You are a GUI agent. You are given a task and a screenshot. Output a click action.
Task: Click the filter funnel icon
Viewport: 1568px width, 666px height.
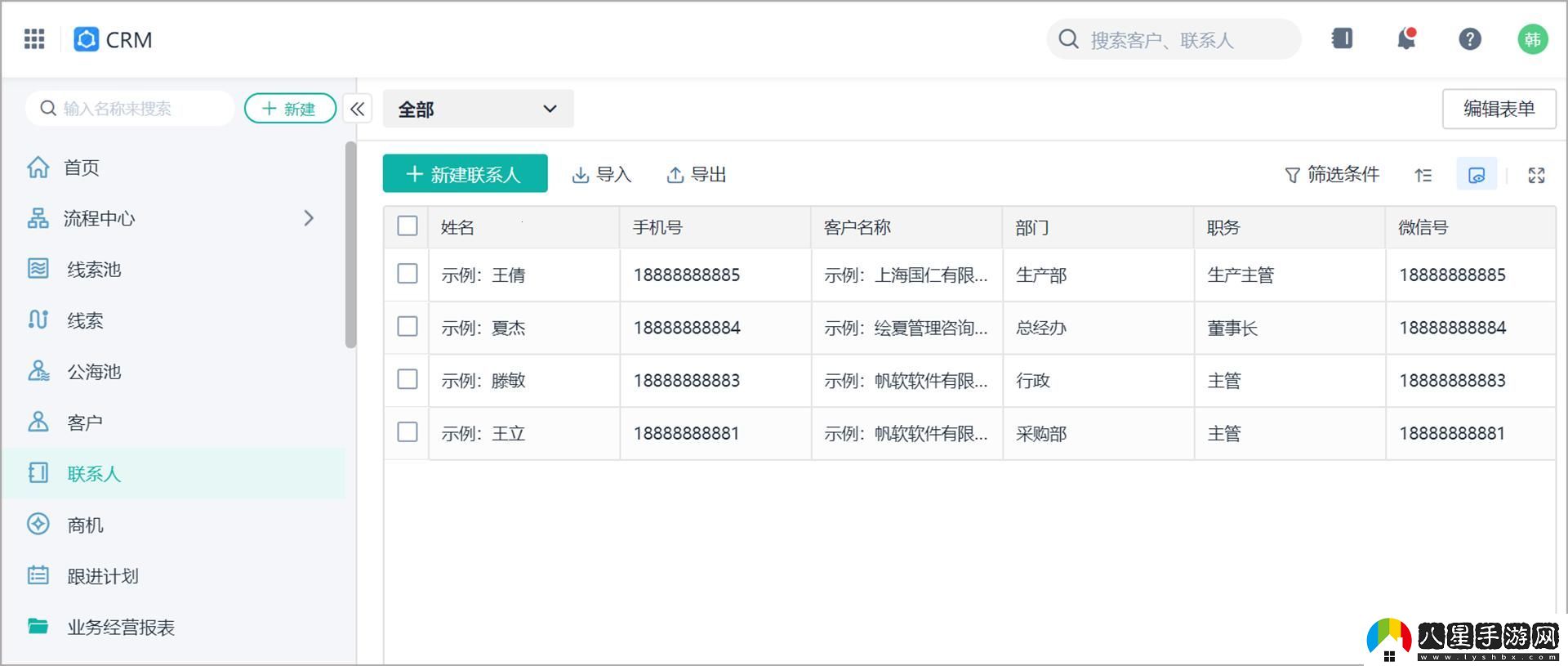pyautogui.click(x=1292, y=175)
